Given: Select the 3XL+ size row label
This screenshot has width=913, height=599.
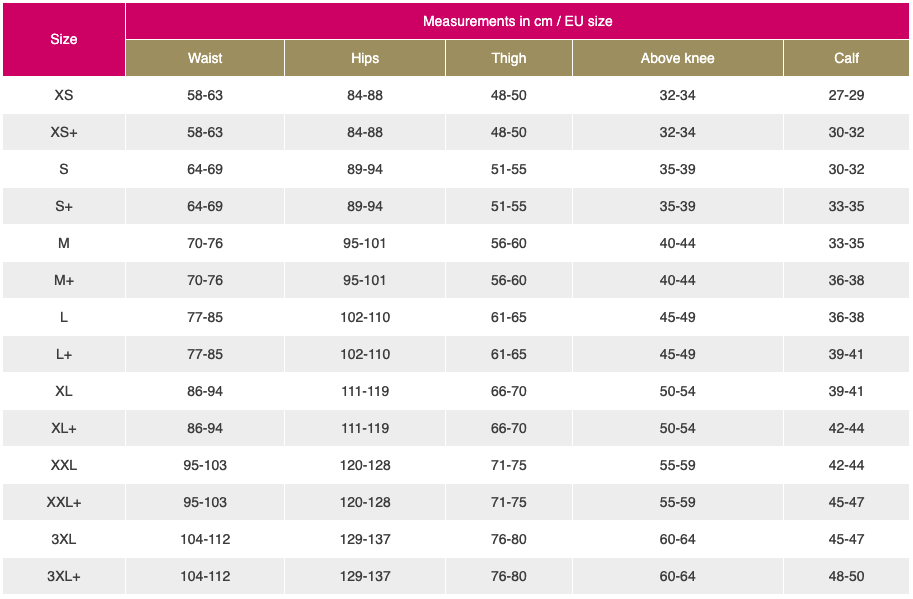Looking at the screenshot, I should tap(63, 576).
